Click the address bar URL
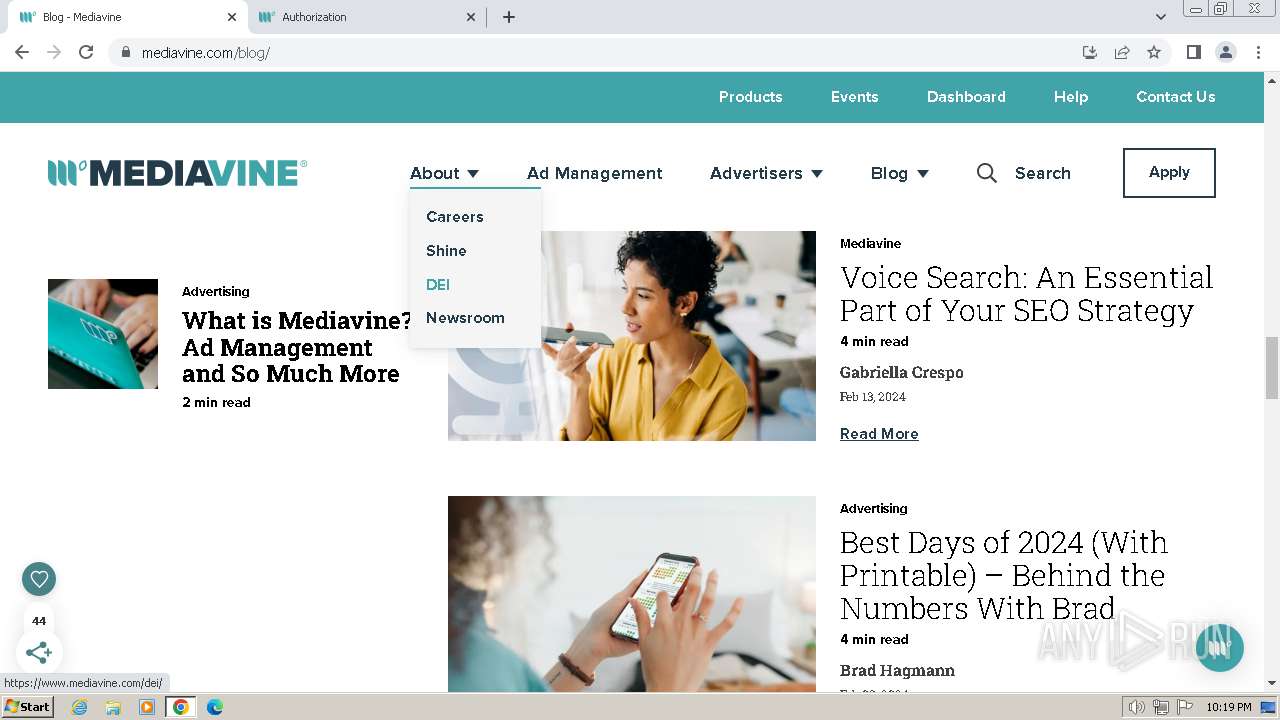 [x=205, y=53]
